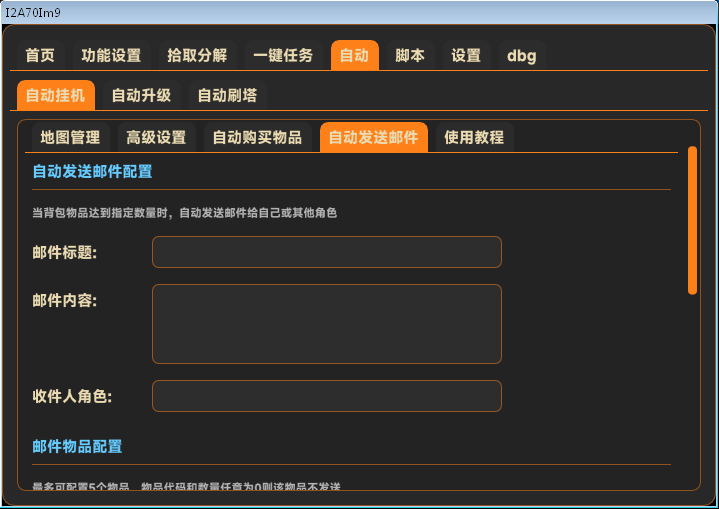719x509 pixels.
Task: Switch to the 自动购买物品 tab
Action: (257, 137)
